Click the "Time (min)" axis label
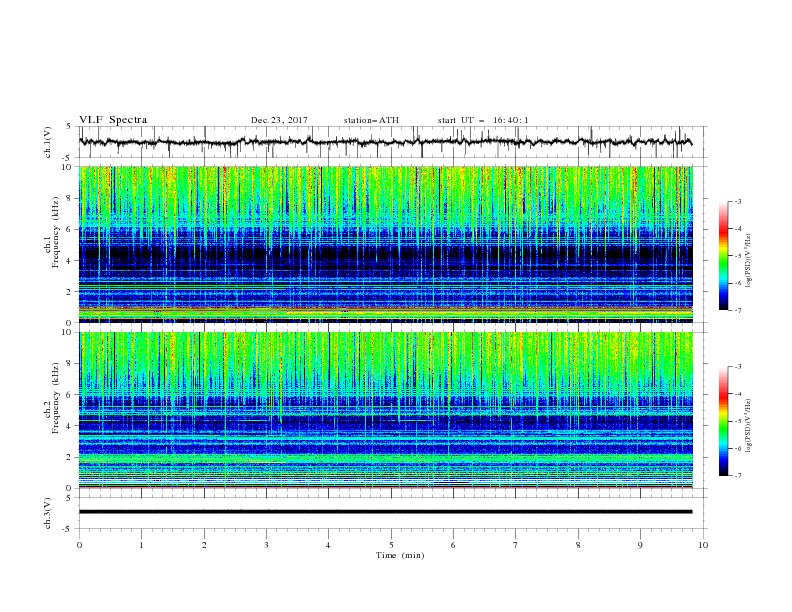This screenshot has height=612, width=792. [400, 555]
